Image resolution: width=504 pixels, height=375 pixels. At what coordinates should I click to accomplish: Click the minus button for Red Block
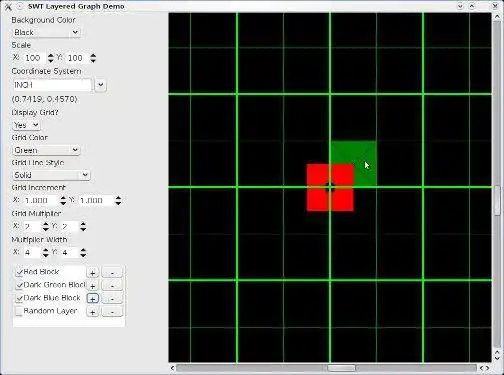[112, 273]
